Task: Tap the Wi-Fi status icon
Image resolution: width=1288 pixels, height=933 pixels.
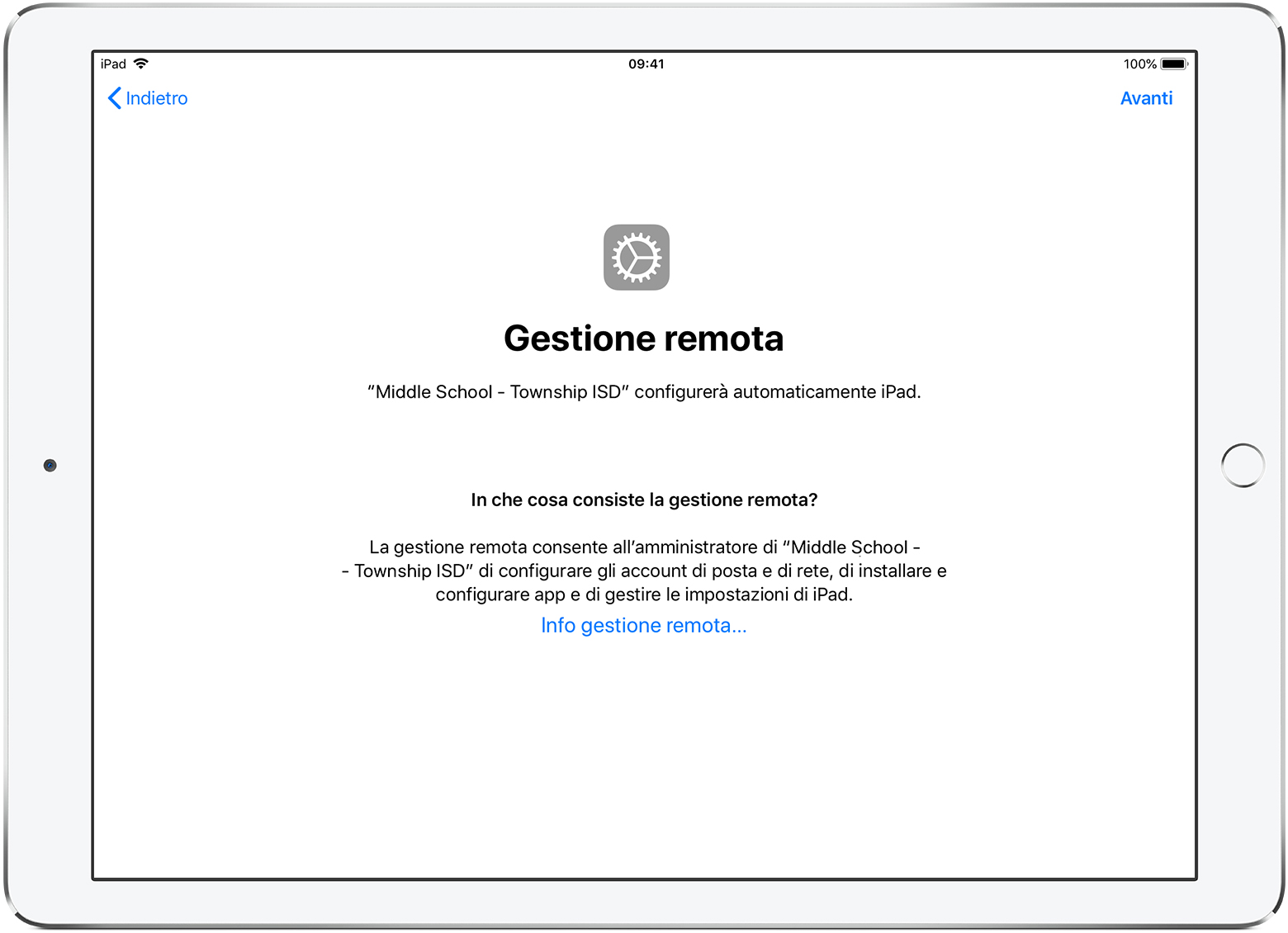Action: coord(141,64)
